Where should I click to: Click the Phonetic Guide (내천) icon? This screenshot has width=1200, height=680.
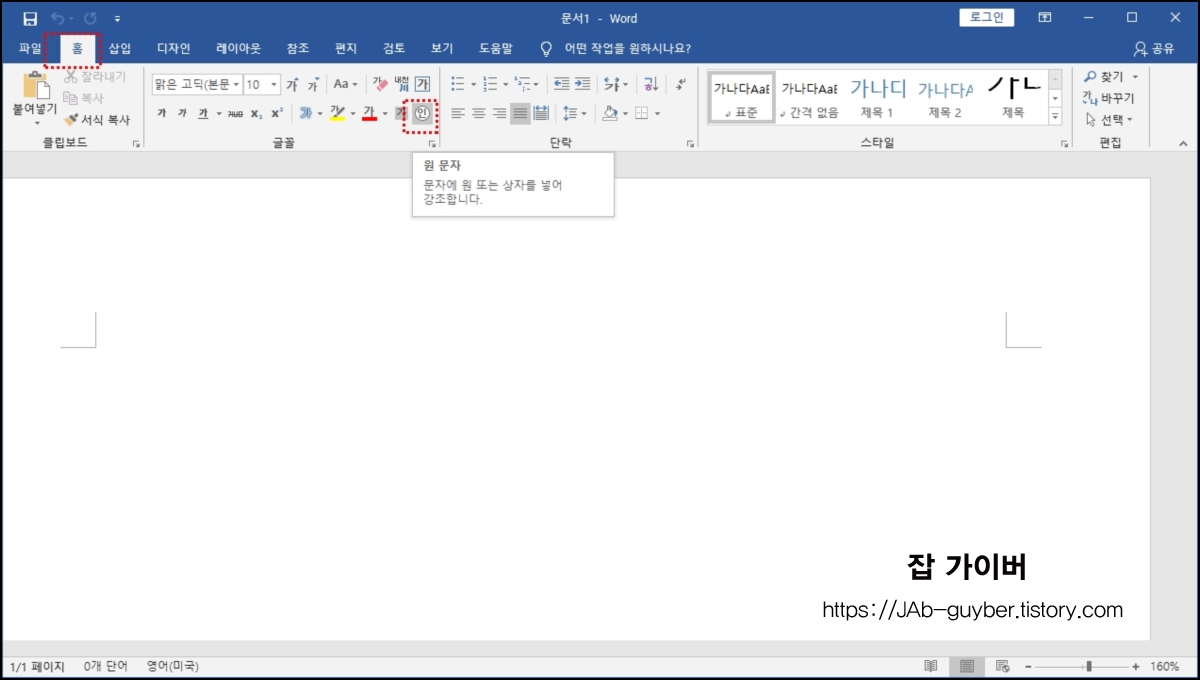click(401, 84)
